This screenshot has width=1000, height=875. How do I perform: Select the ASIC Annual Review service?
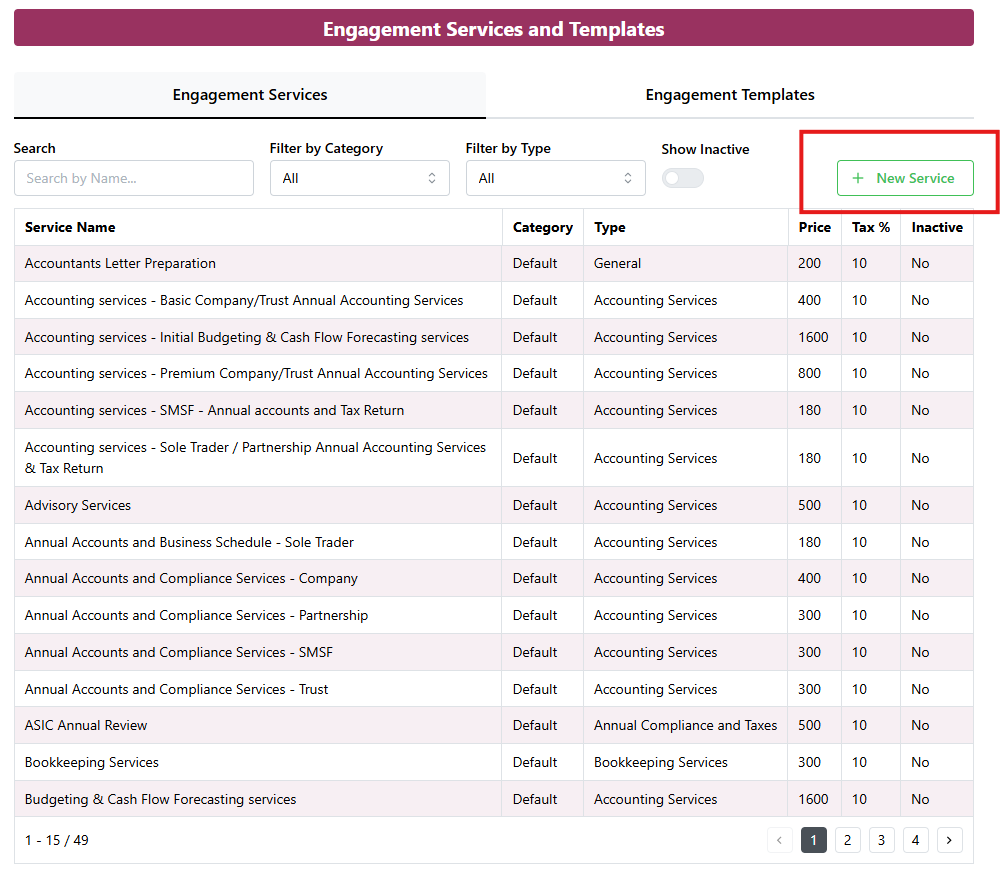[x=86, y=726]
